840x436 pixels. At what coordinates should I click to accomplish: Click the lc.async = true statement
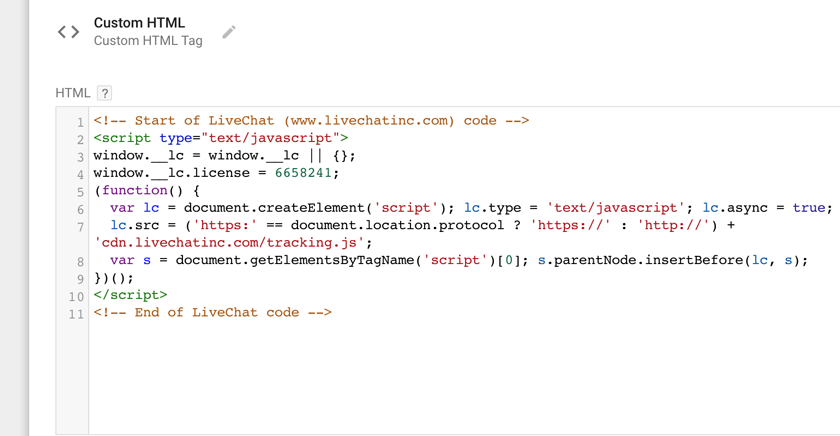pyautogui.click(x=767, y=208)
